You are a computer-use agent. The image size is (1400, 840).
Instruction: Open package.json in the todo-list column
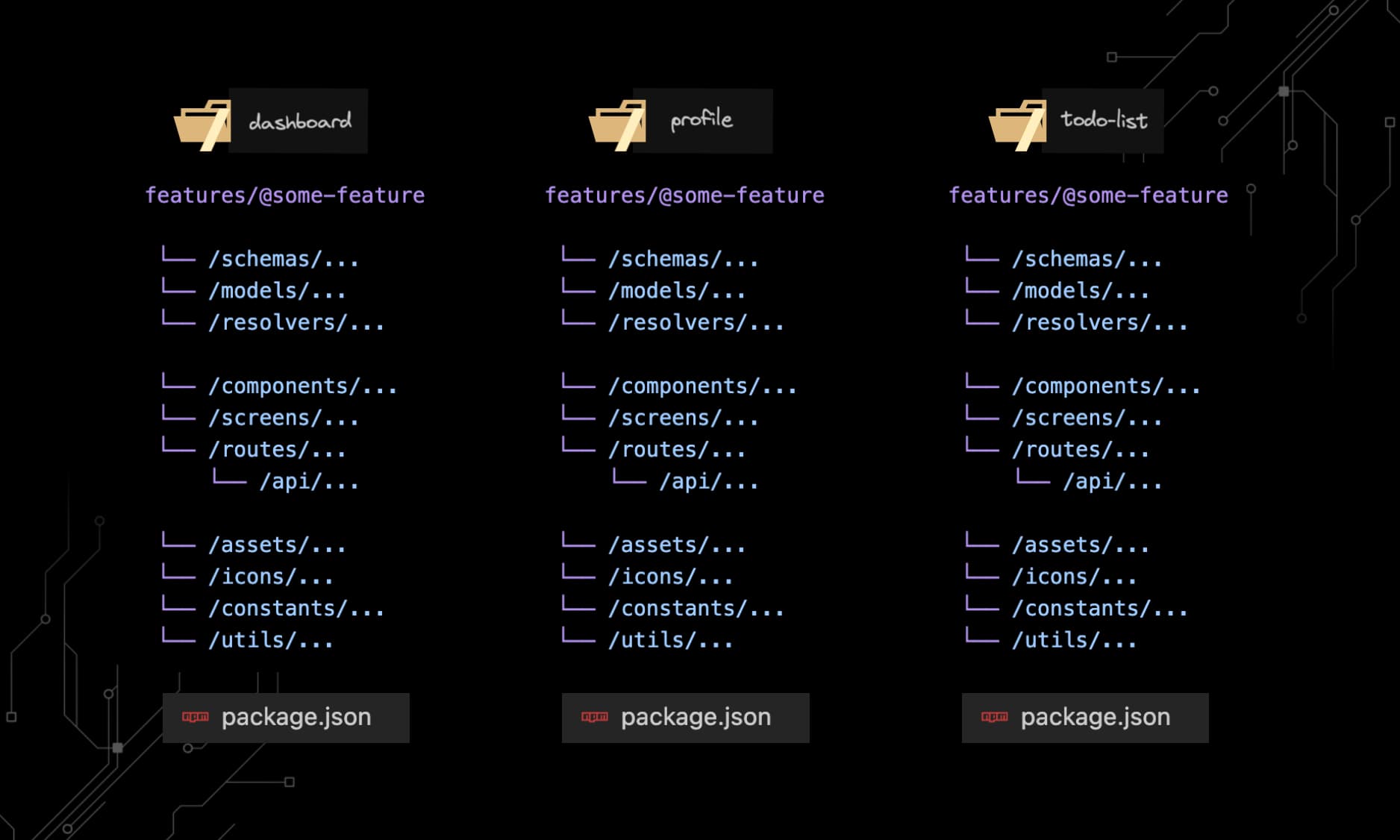pyautogui.click(x=1095, y=717)
